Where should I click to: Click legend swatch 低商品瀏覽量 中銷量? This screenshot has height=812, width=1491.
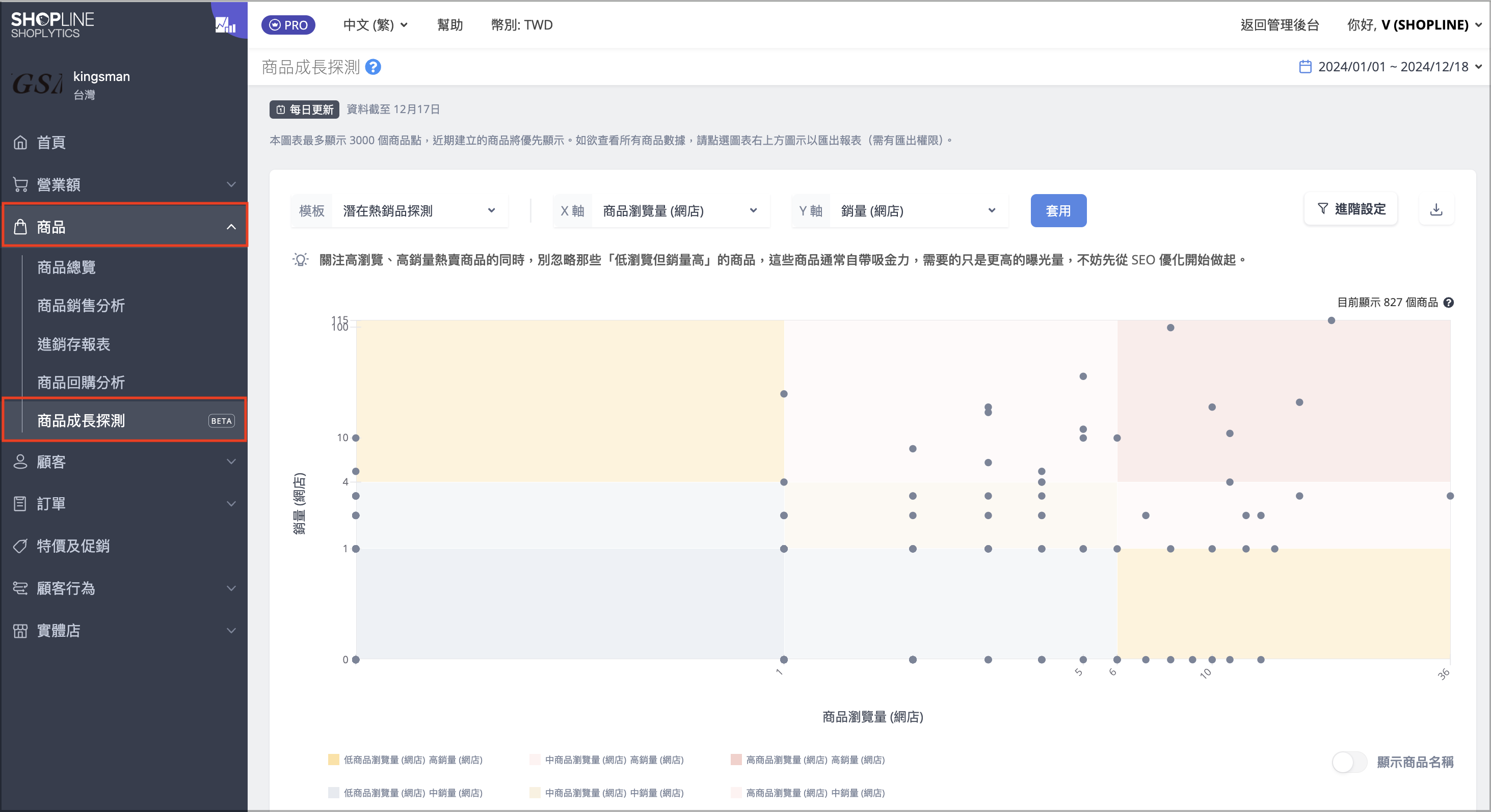point(333,793)
